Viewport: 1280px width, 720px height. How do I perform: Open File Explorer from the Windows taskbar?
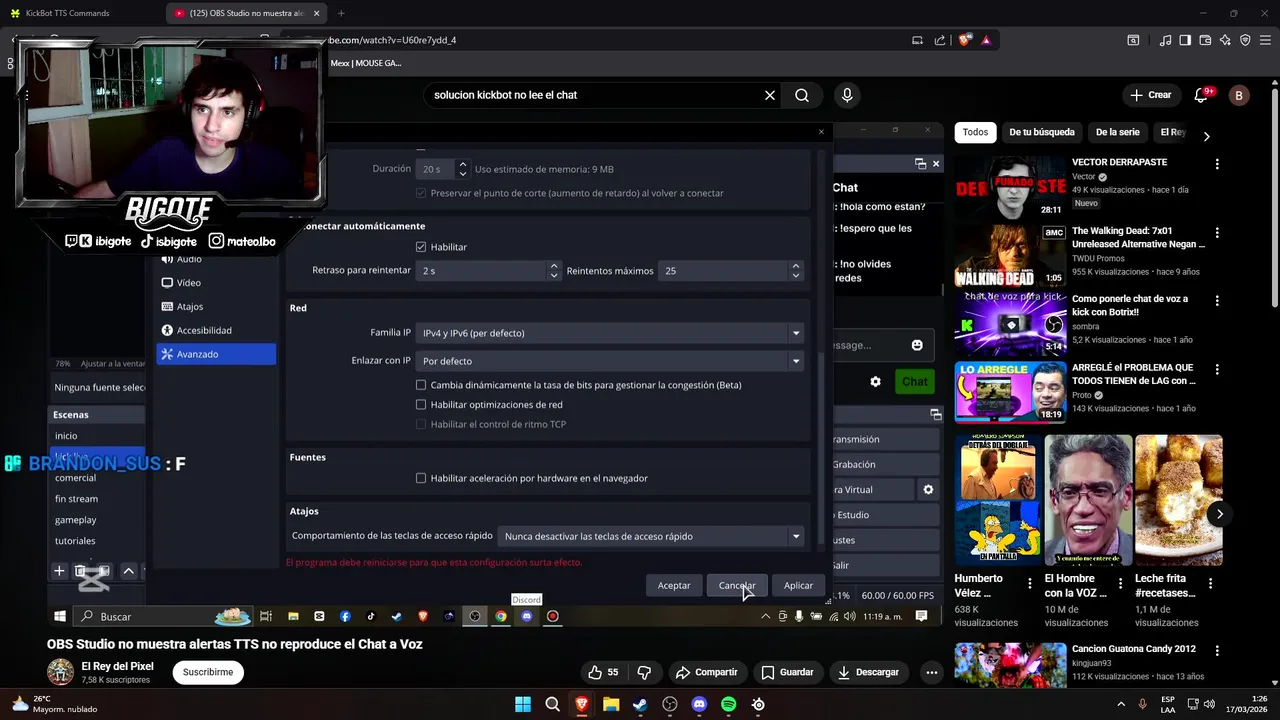coord(611,704)
